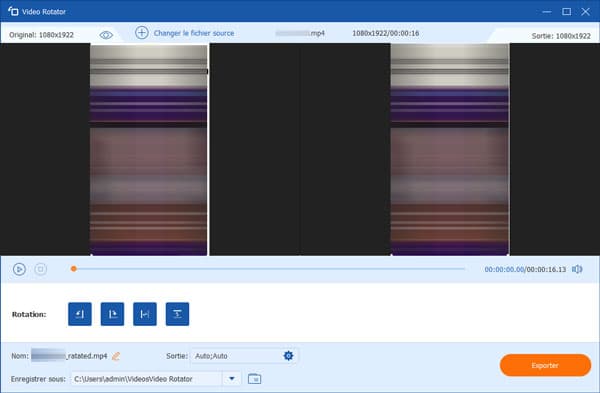Minimize the Video Rotator window
The width and height of the screenshot is (600, 393).
(x=547, y=11)
